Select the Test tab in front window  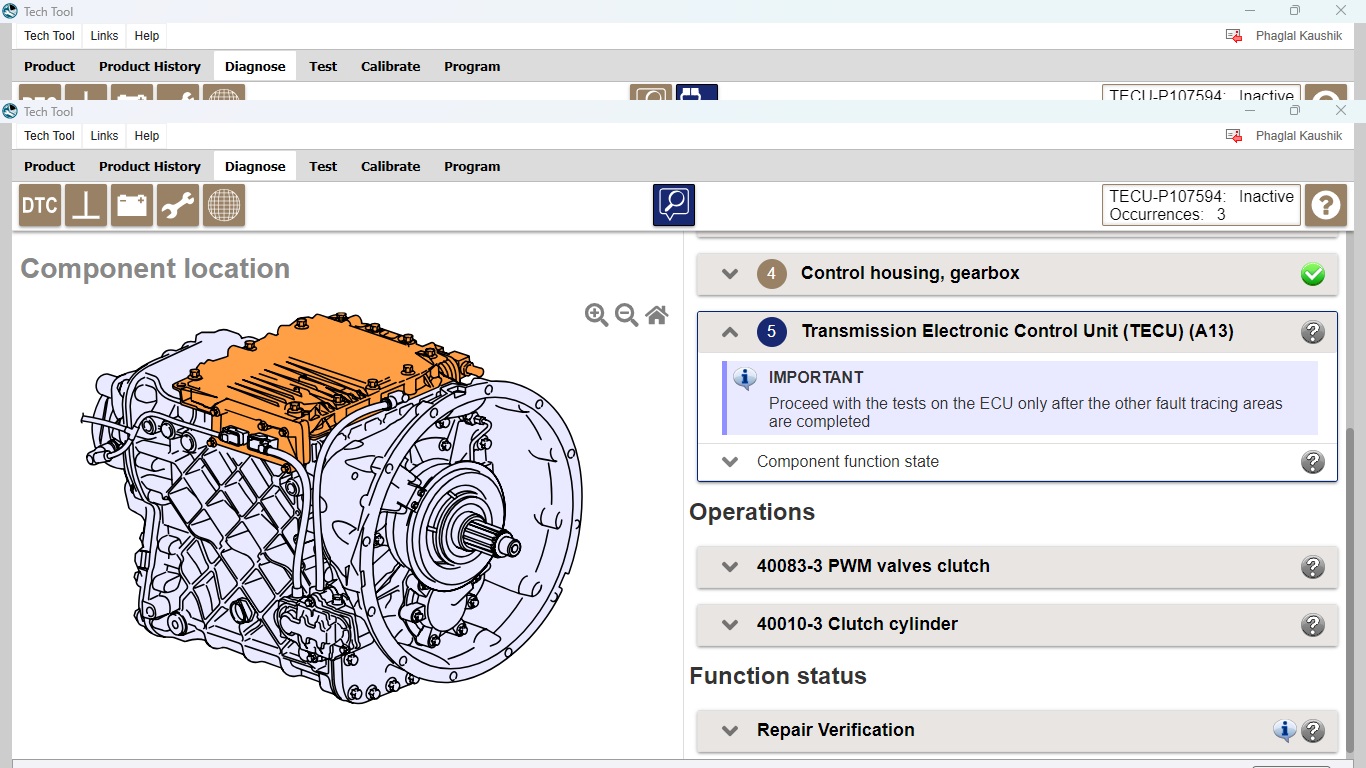[323, 166]
